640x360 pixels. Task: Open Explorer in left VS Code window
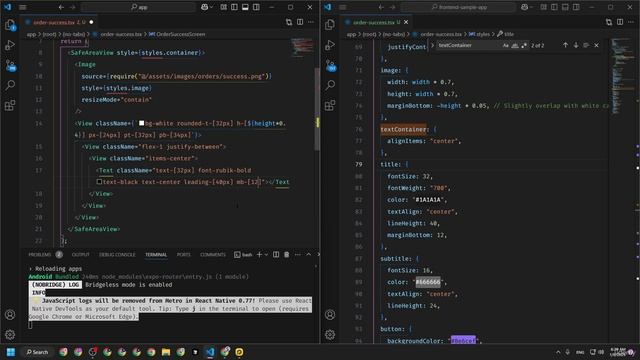coord(10,25)
